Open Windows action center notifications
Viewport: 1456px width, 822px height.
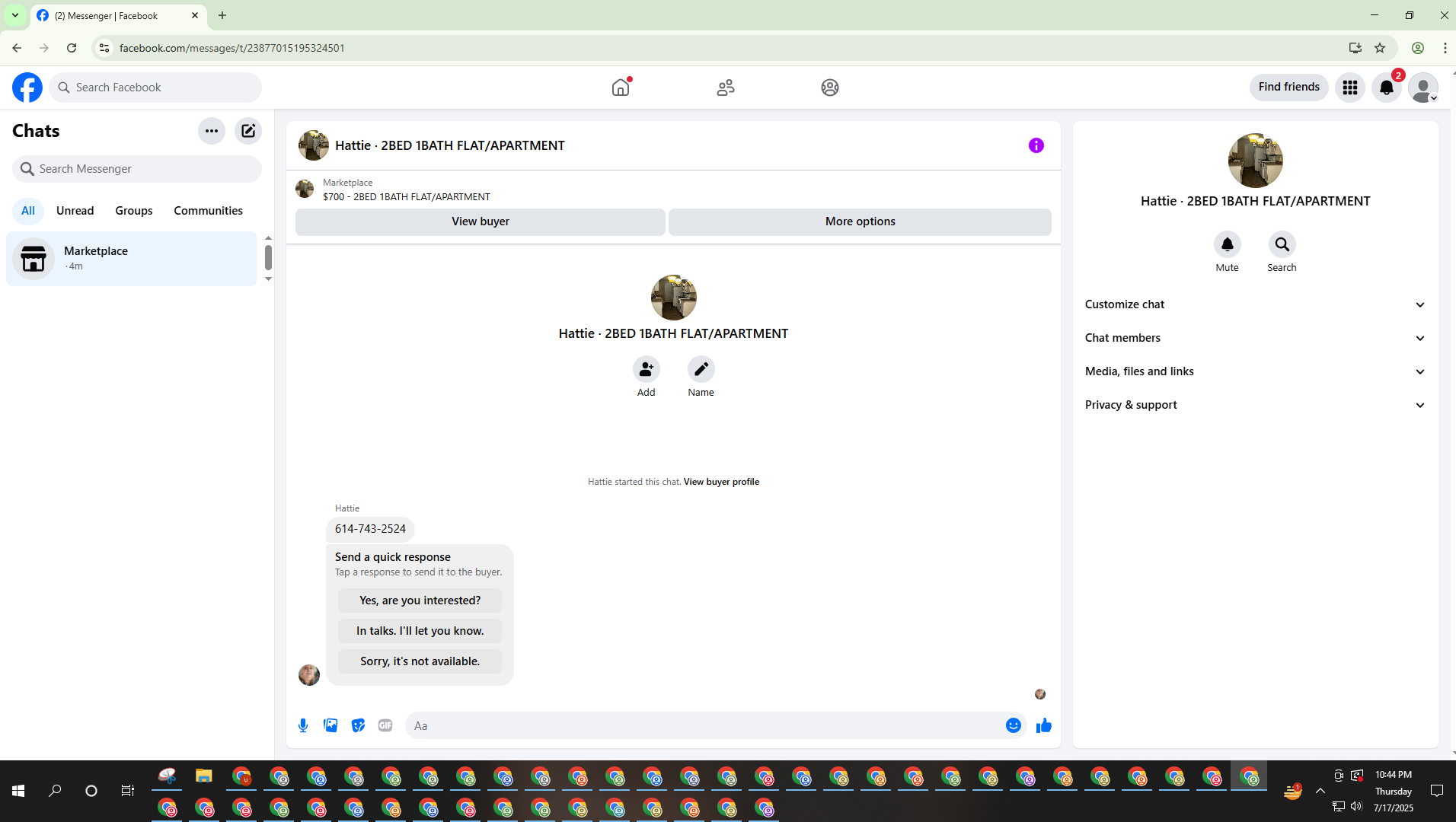(1437, 791)
